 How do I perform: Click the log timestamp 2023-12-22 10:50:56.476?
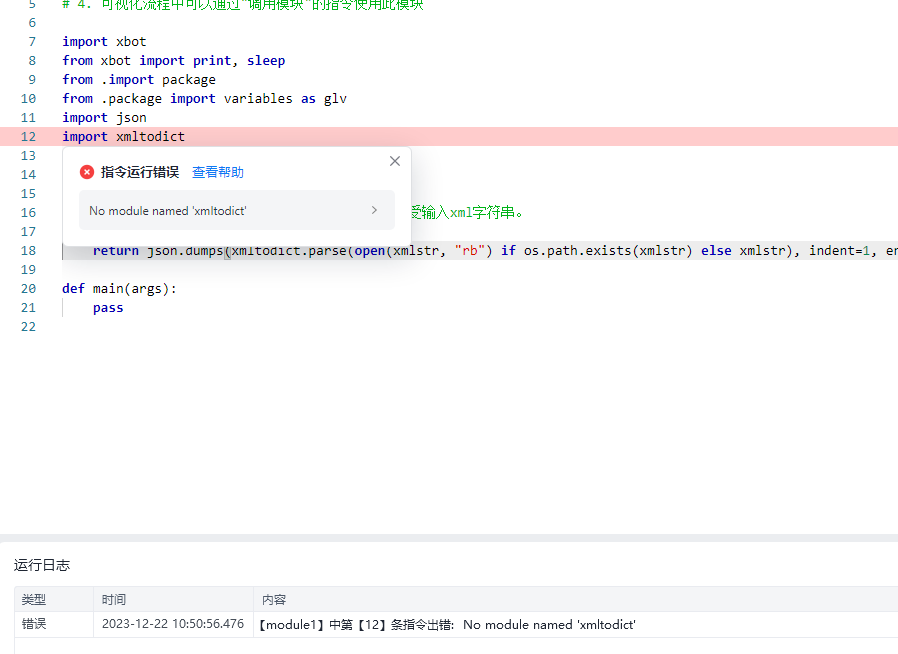tap(172, 624)
